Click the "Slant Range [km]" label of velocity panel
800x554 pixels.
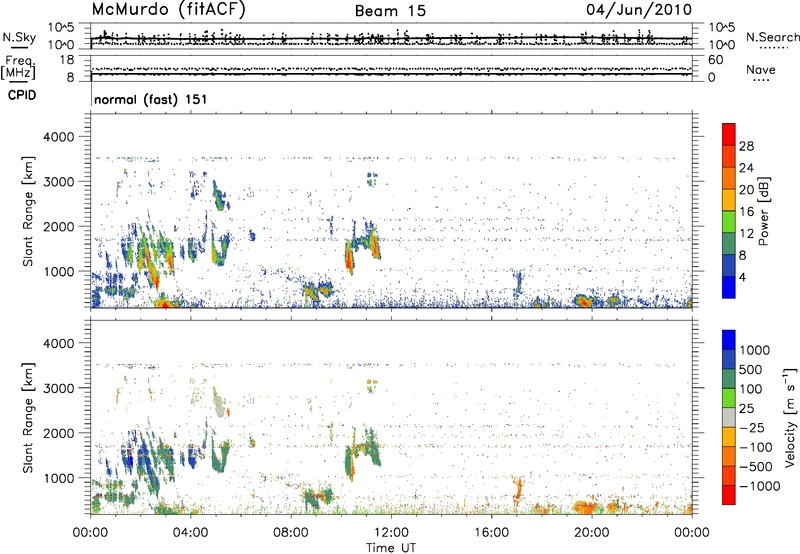point(28,417)
